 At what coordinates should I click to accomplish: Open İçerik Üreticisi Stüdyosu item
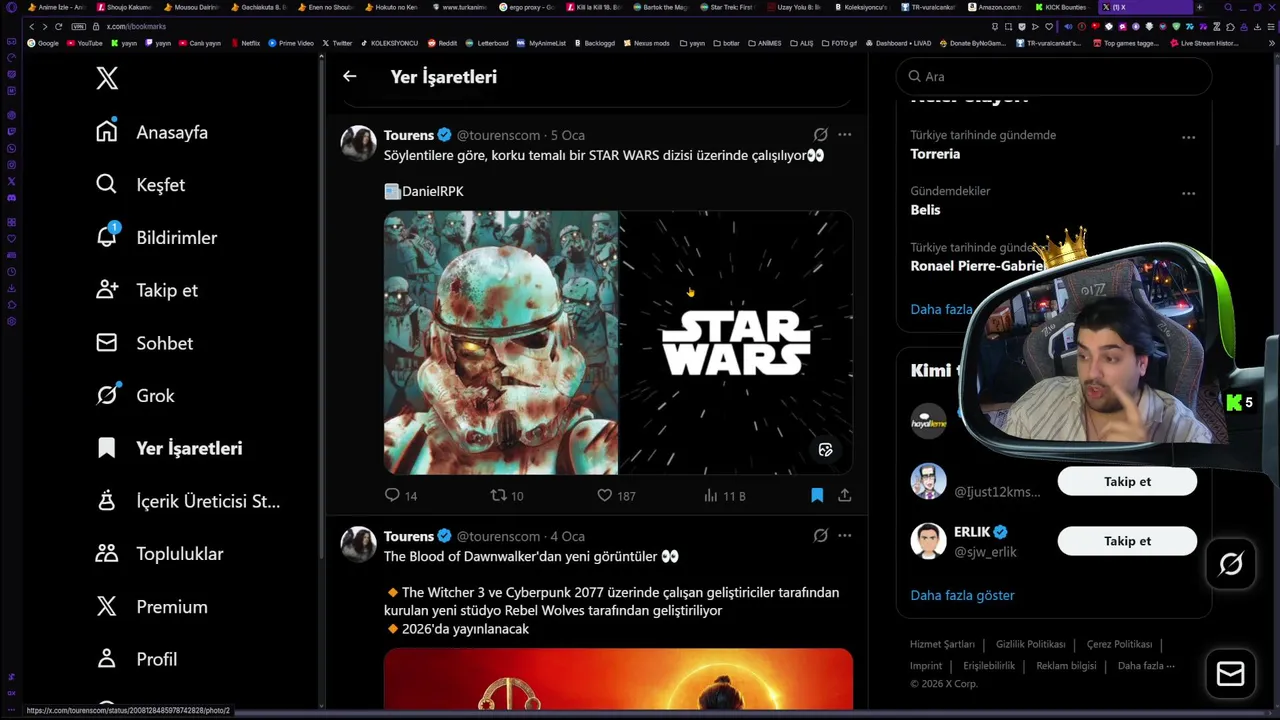[188, 501]
